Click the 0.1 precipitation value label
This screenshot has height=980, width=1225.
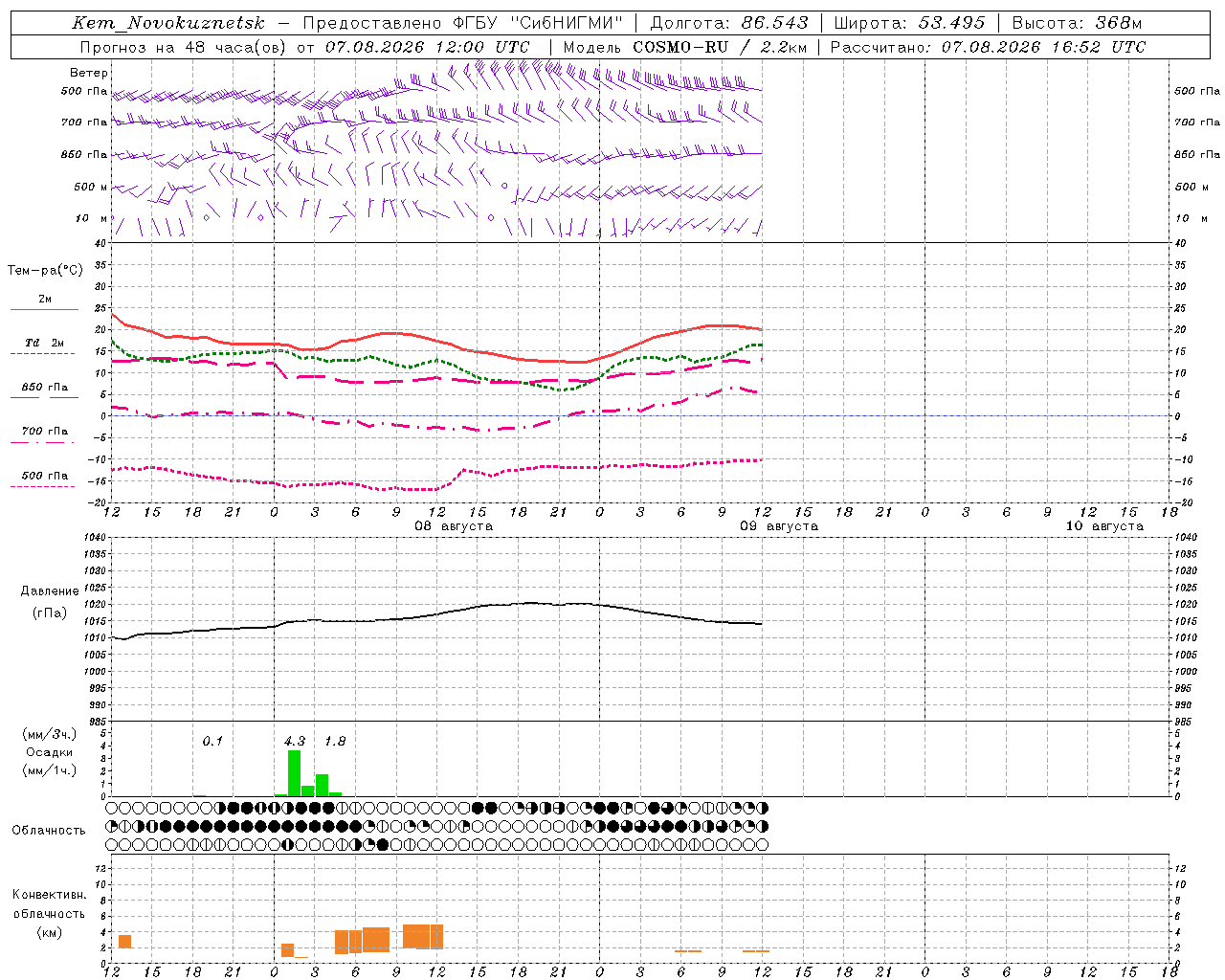click(212, 741)
